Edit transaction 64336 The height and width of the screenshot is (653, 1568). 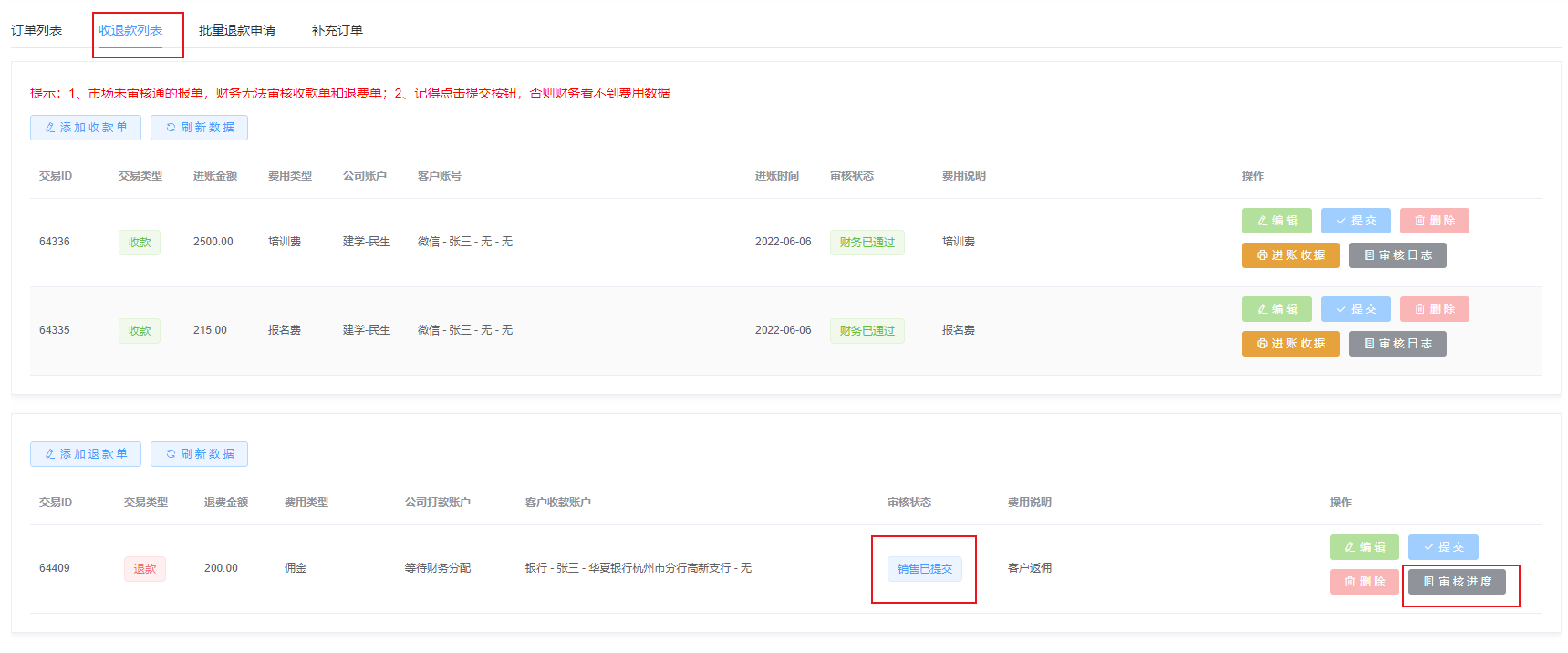click(1276, 221)
